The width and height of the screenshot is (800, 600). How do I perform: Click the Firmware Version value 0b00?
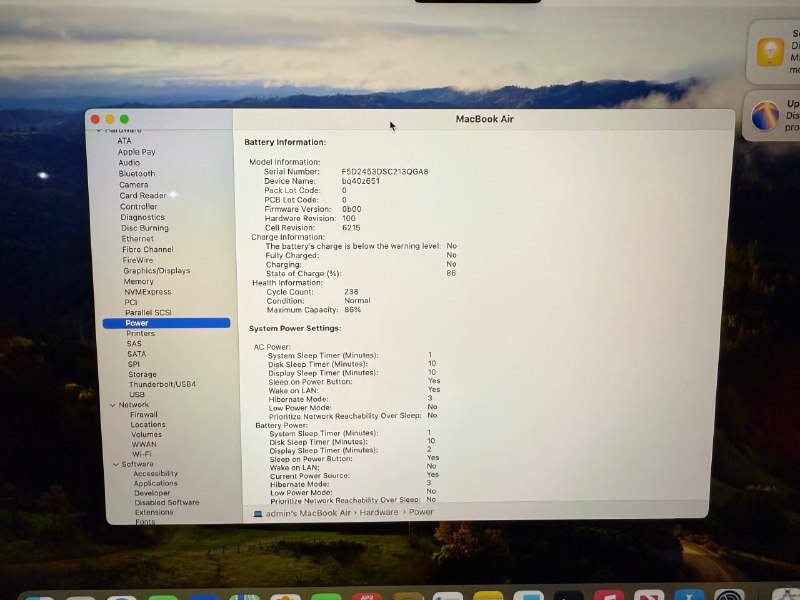tap(352, 209)
